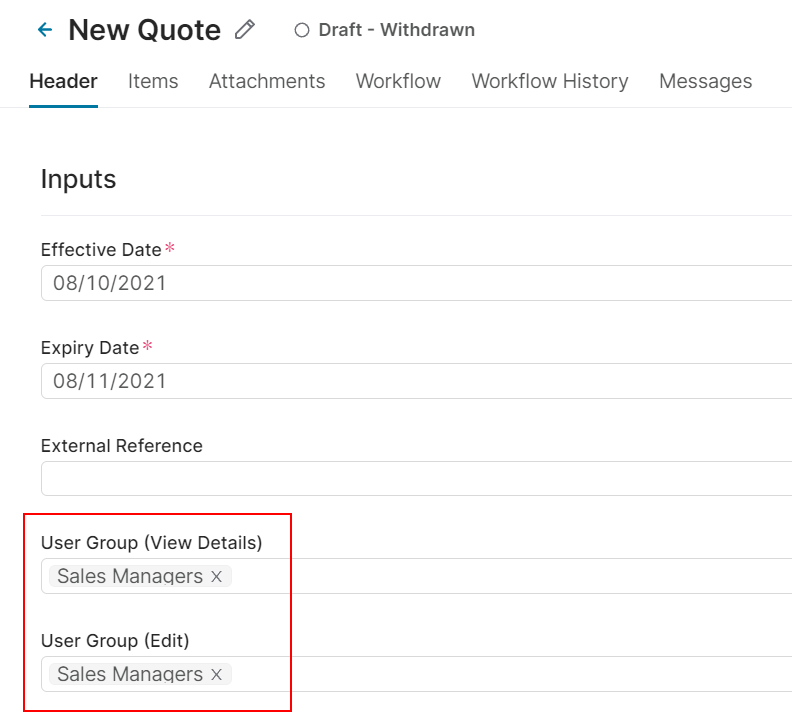Click the Inputs section heading

point(78,180)
